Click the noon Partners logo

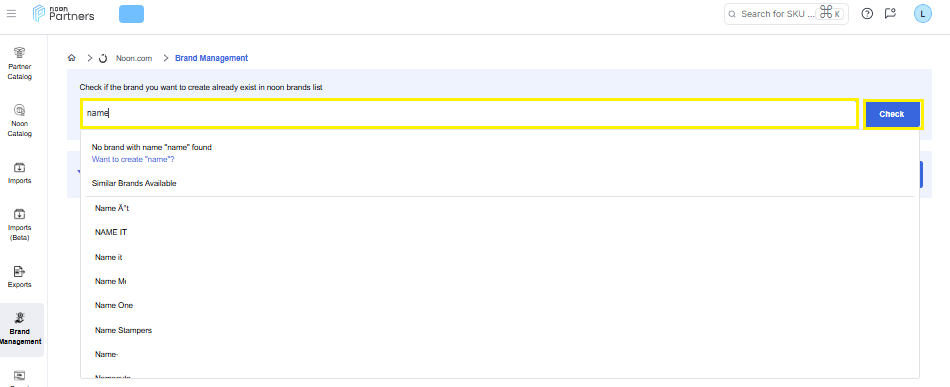coord(64,13)
